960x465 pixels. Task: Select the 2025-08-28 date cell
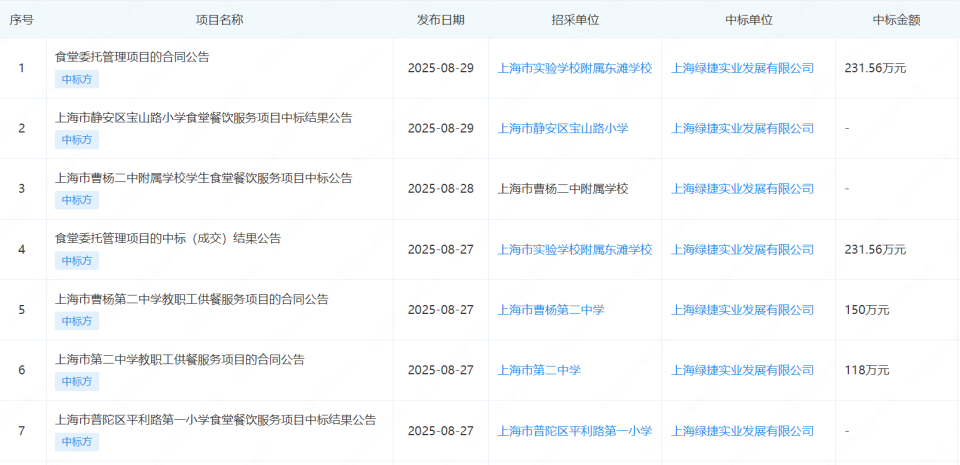[441, 188]
